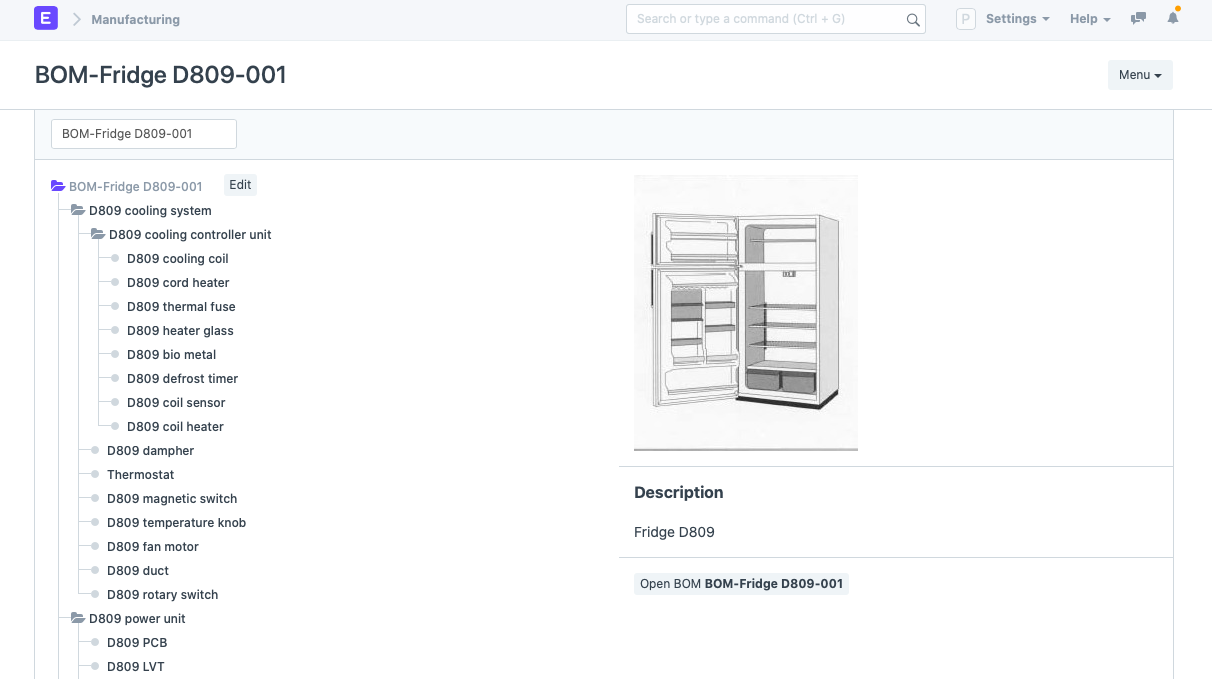Screen dimensions: 1212x679
Task: Click Open BOM BOM-Fridge D809-001 button
Action: coord(741,584)
